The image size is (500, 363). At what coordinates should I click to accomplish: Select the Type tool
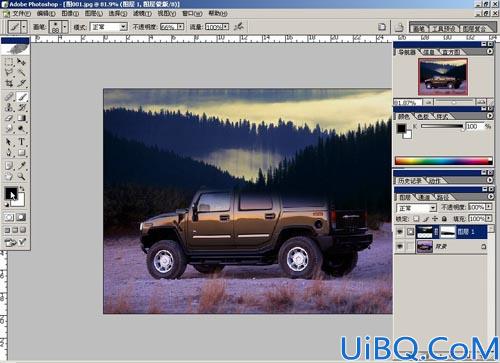(22, 142)
